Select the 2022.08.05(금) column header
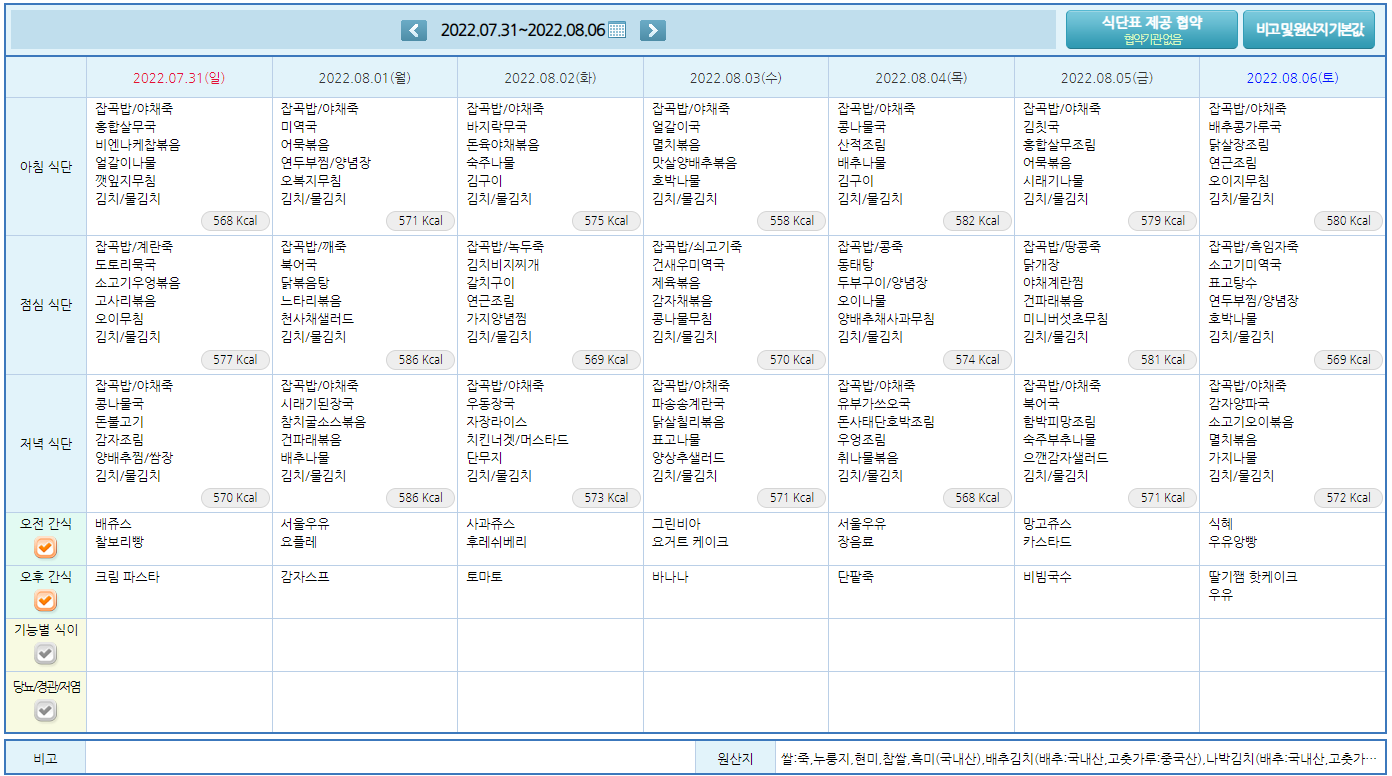The height and width of the screenshot is (776, 1392). point(1107,77)
